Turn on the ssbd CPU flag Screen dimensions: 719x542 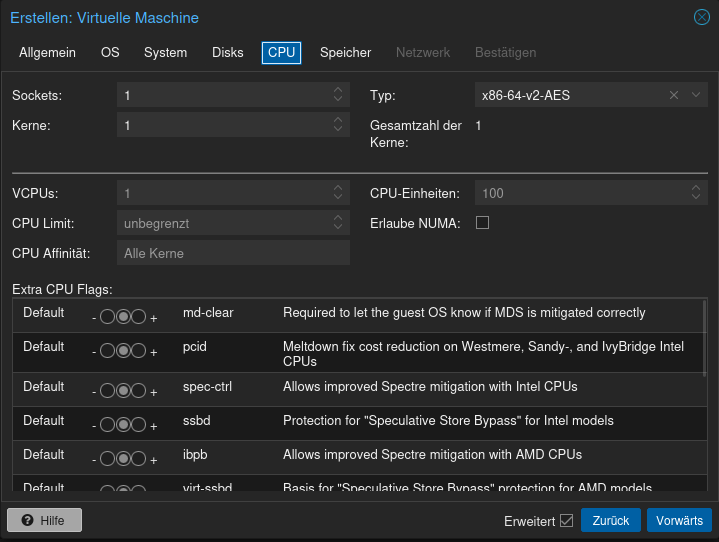[x=139, y=425]
